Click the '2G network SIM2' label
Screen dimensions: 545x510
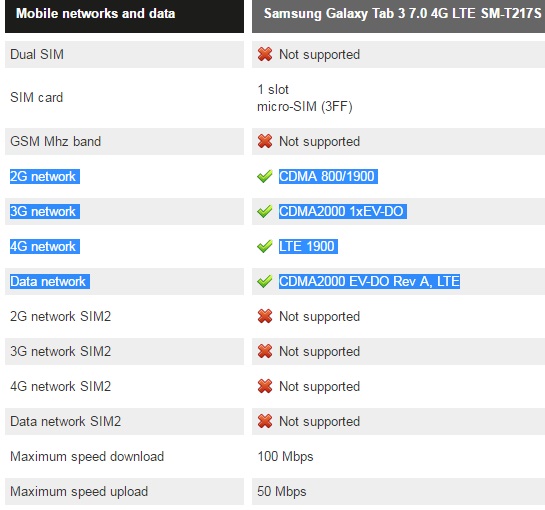coord(60,316)
